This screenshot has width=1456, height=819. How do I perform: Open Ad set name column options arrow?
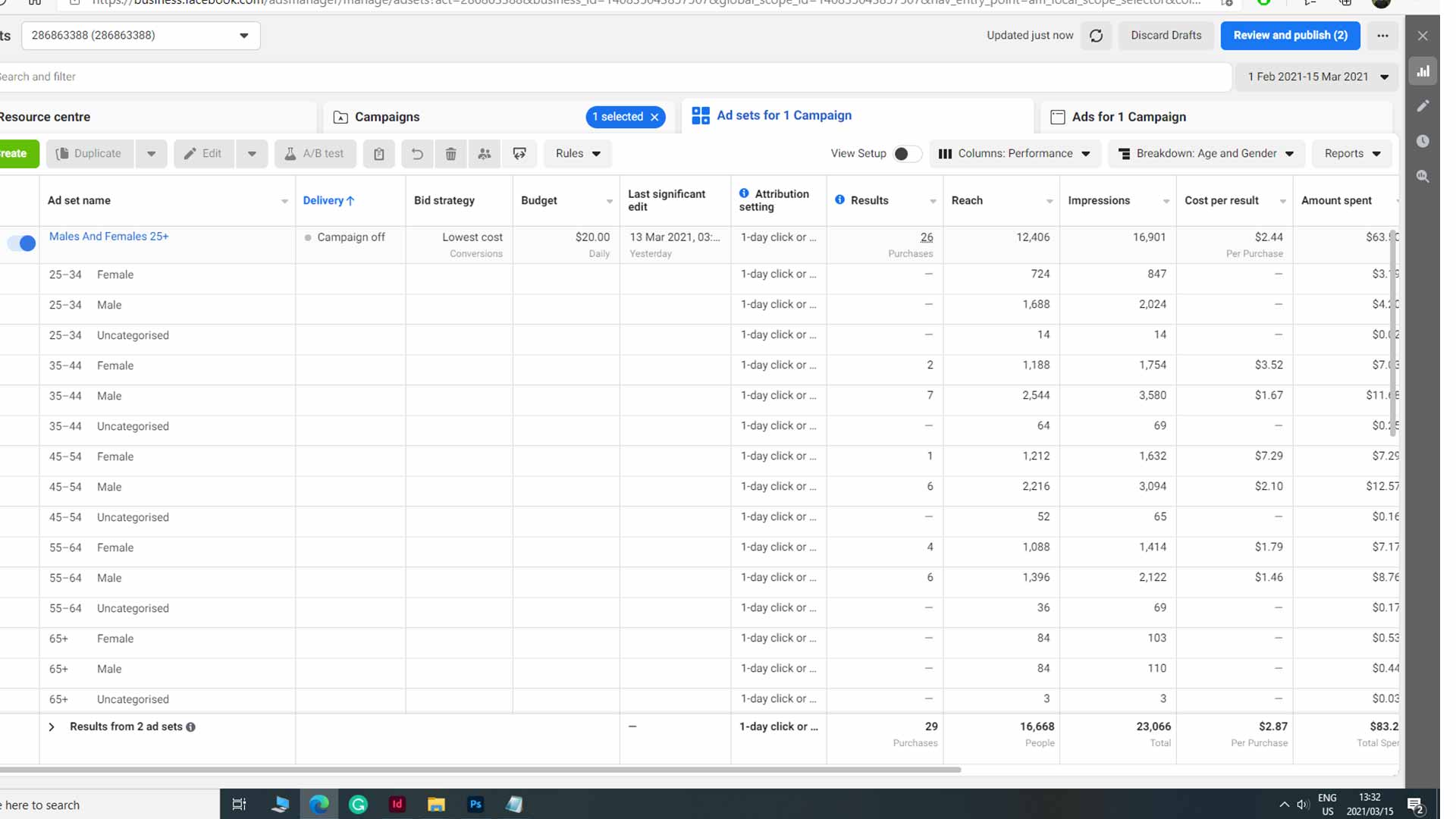[x=284, y=202]
